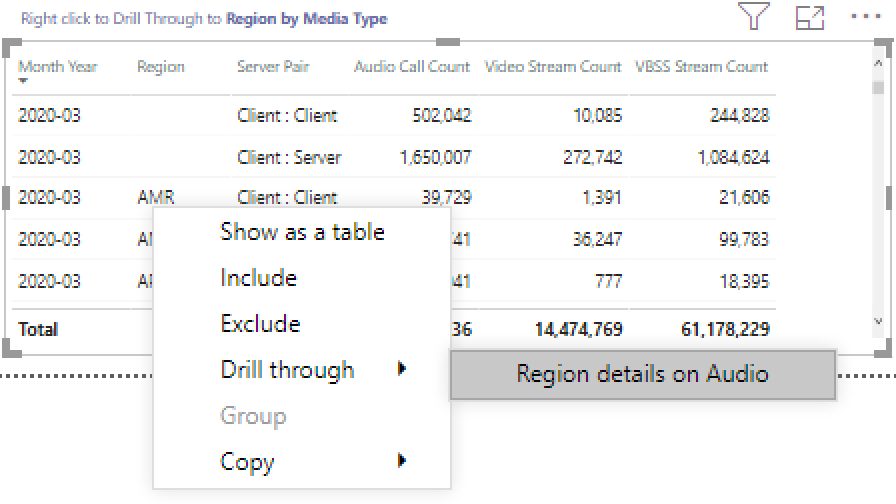The width and height of the screenshot is (896, 504).
Task: Select the AMR region cell
Action: click(156, 197)
